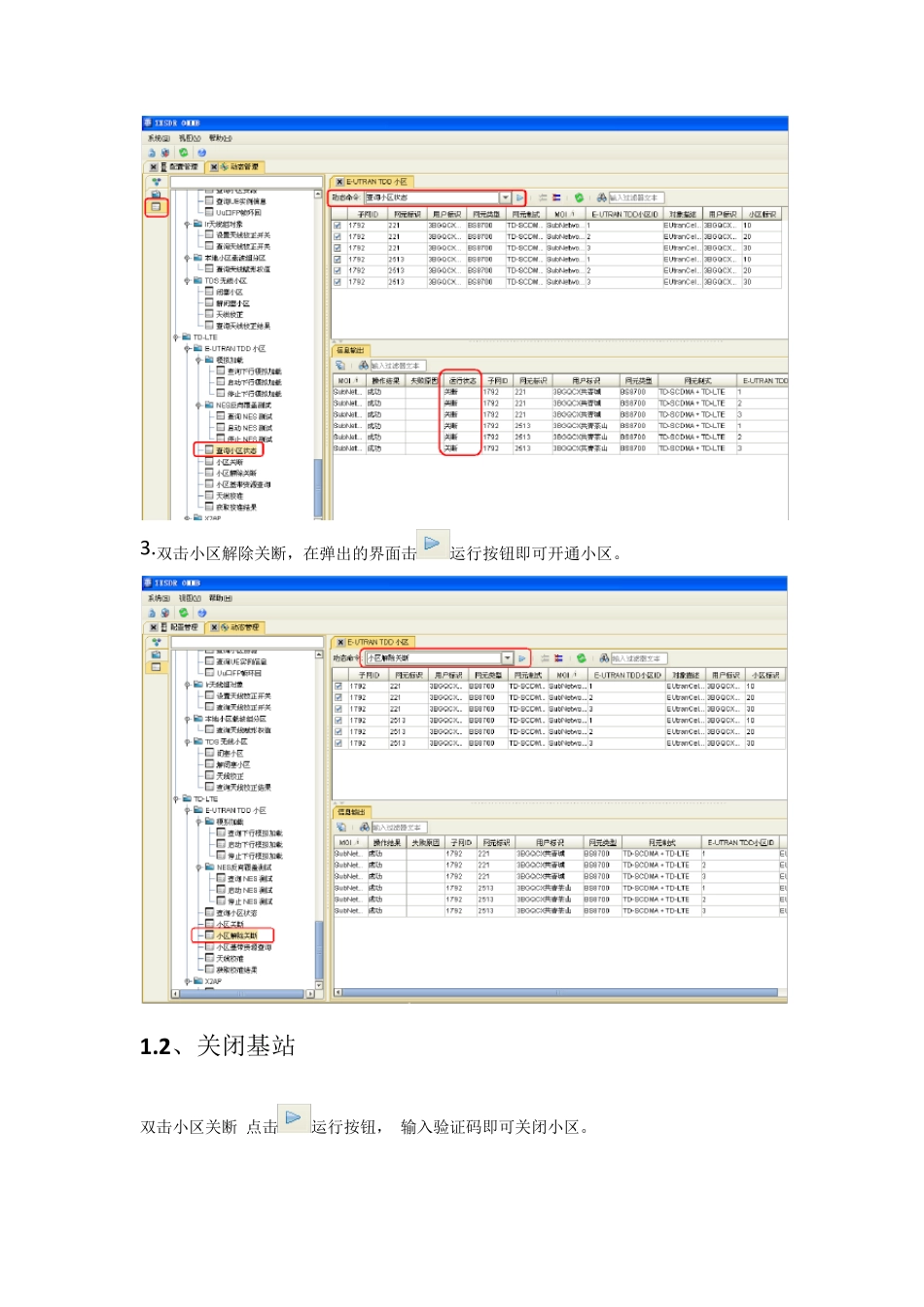Switch to the 动态管理 tab in lower screenshot
This screenshot has width=924, height=1307.
tap(234, 628)
